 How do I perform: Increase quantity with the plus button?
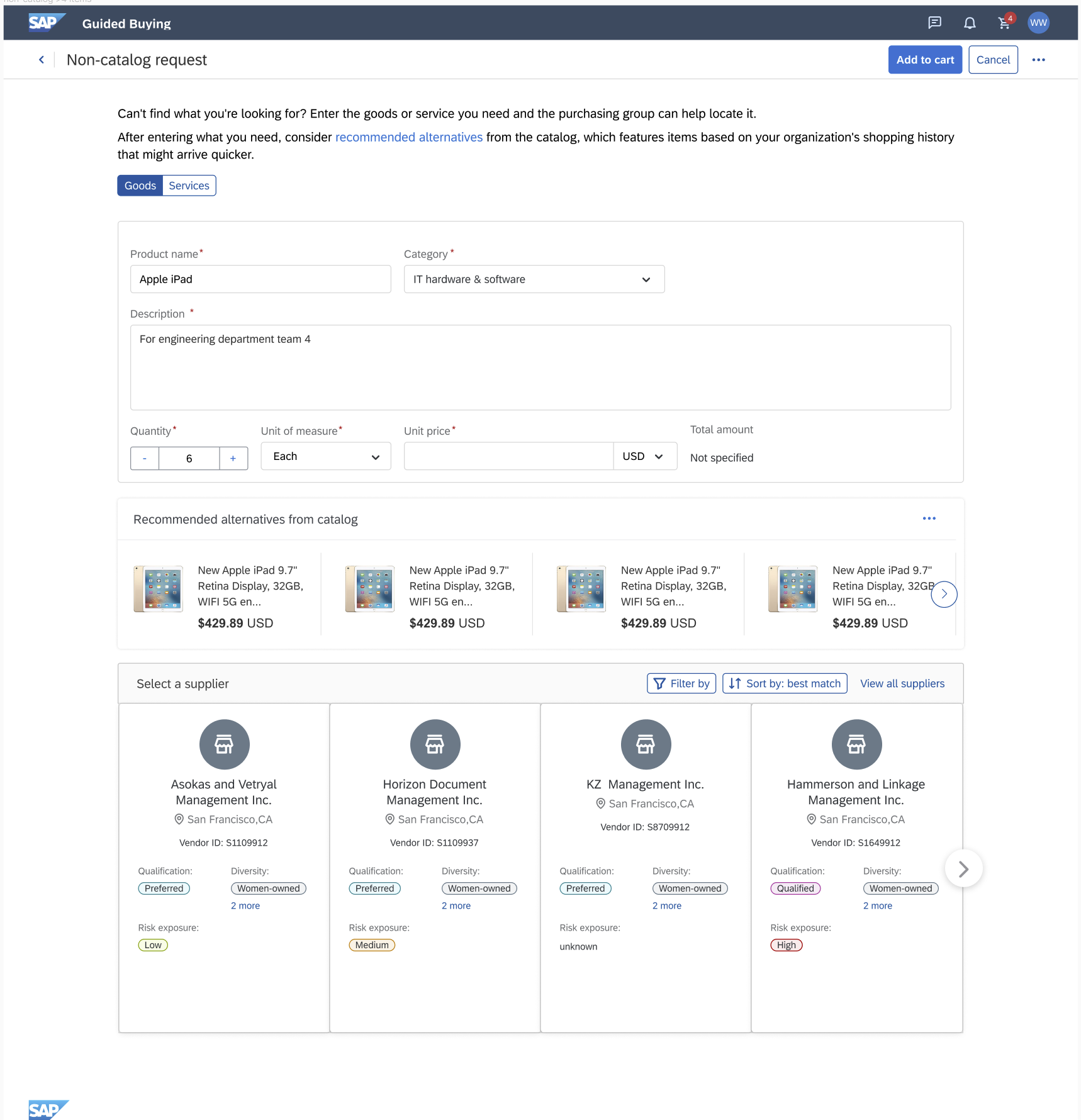pos(233,459)
